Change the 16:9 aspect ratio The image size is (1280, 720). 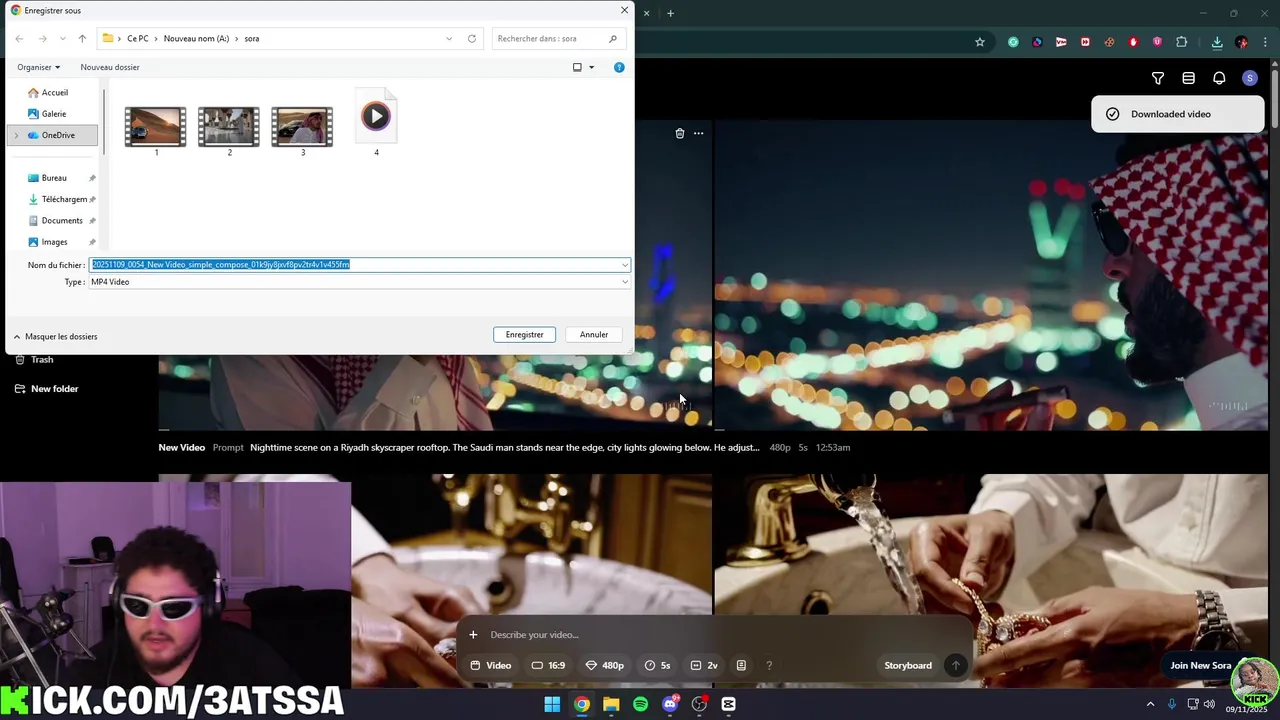pyautogui.click(x=548, y=666)
